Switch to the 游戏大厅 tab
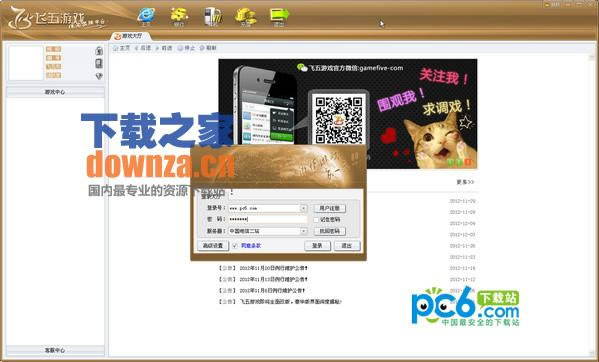 131,36
